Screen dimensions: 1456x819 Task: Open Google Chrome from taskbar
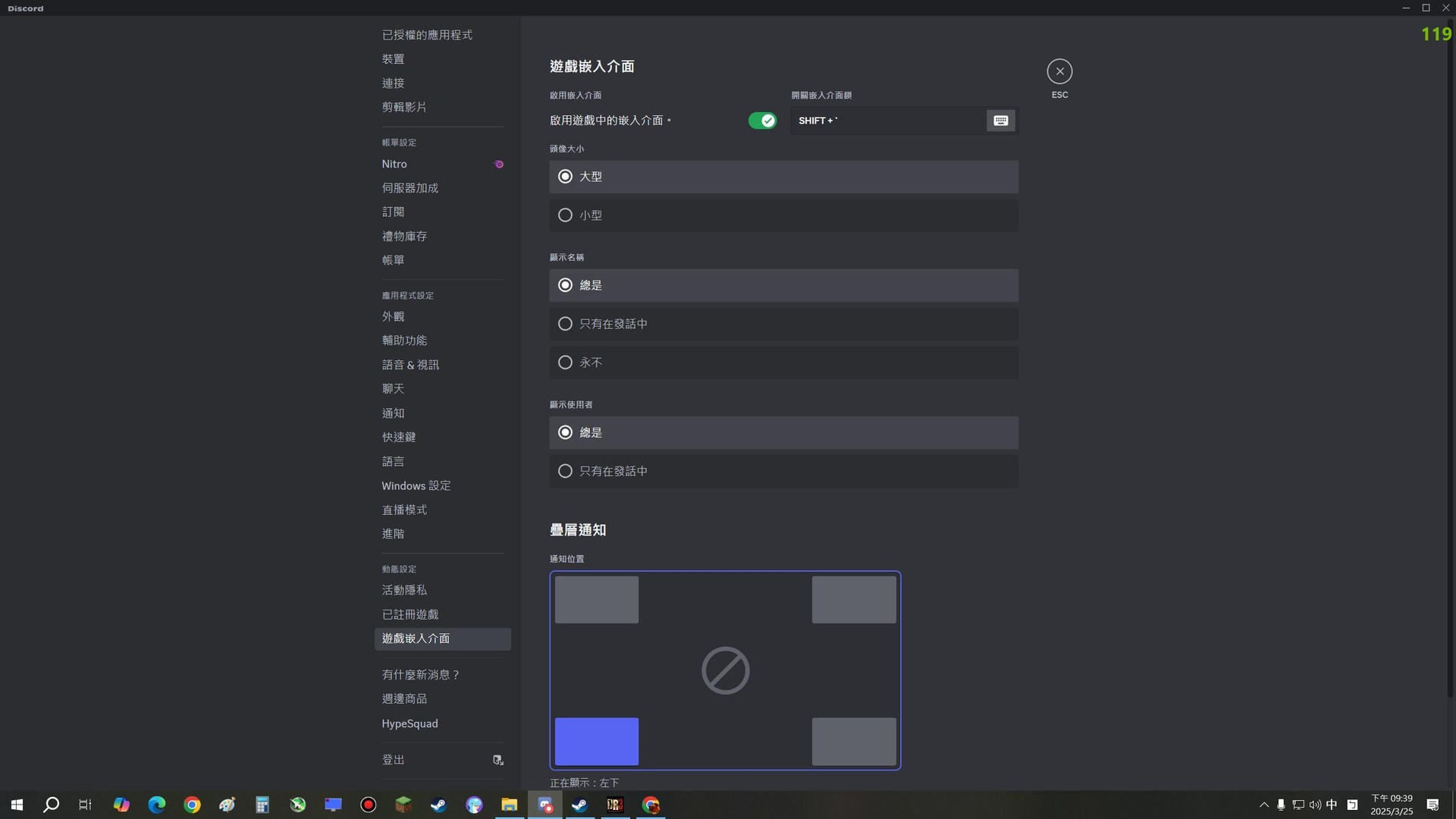point(192,805)
